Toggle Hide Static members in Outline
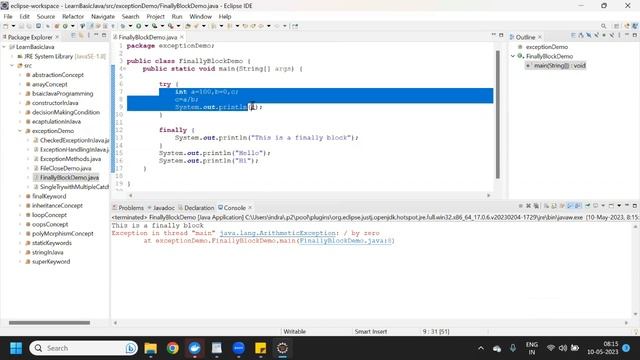 tap(597, 36)
